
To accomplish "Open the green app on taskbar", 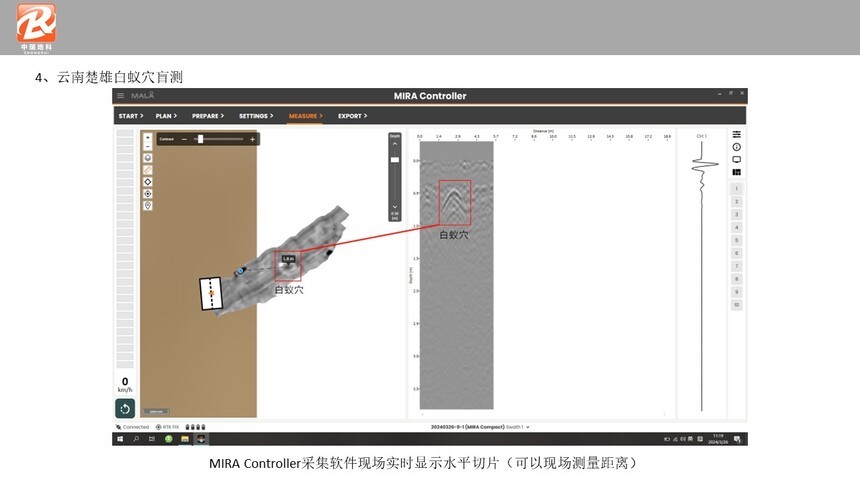I will point(169,439).
